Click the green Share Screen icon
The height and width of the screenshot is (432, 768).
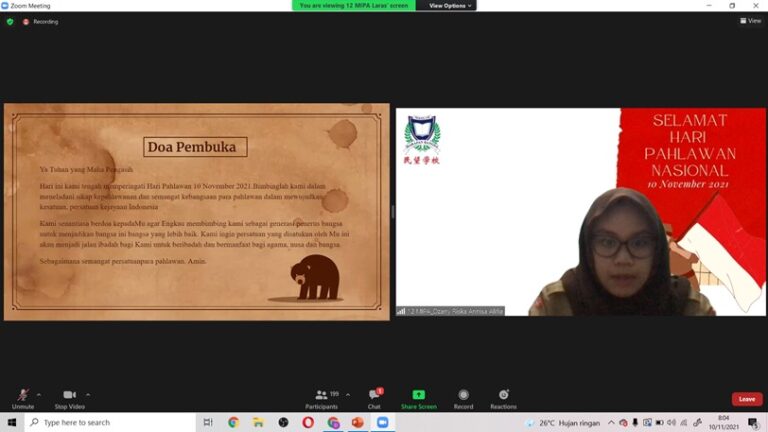418,396
